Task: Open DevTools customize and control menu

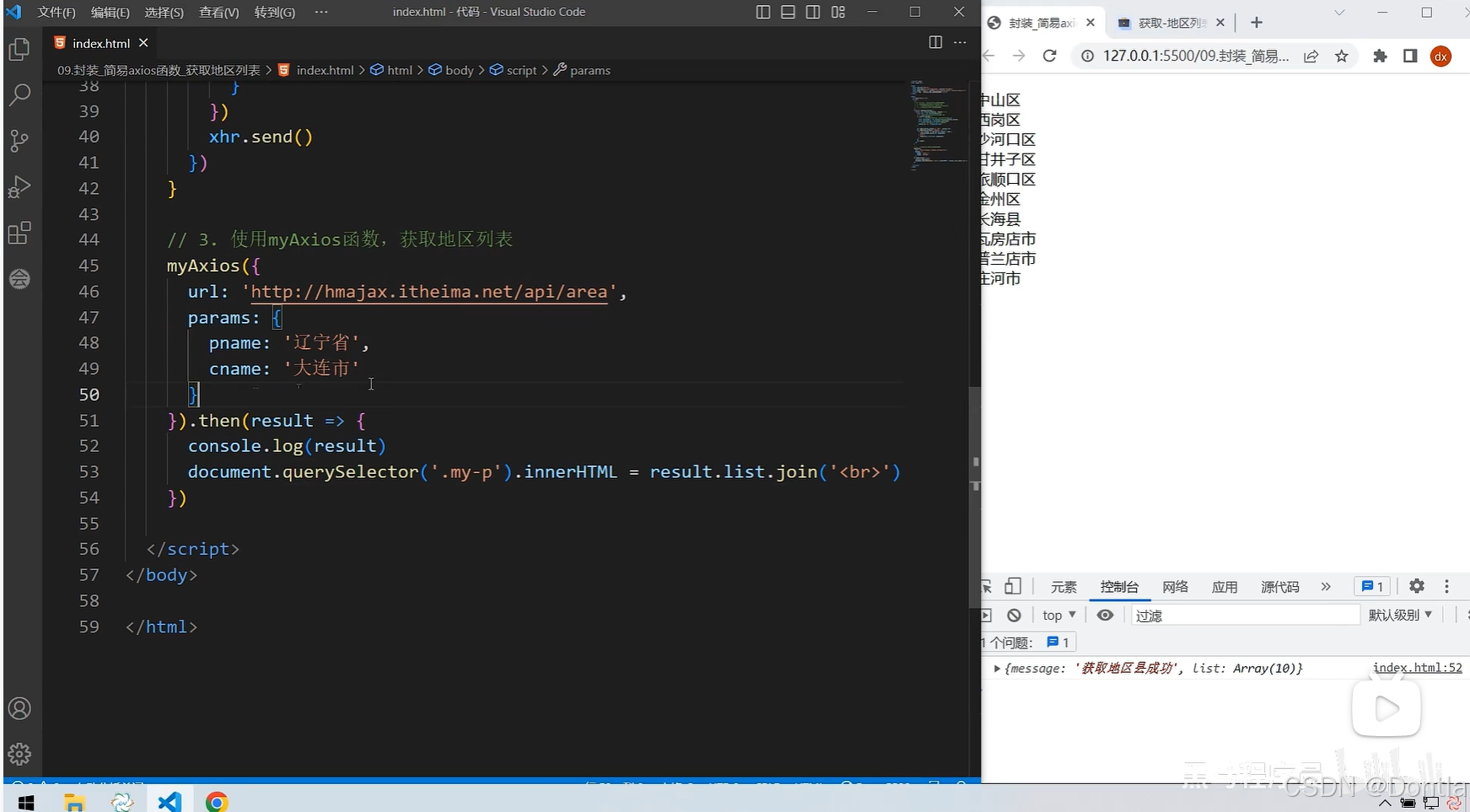Action: (x=1447, y=586)
